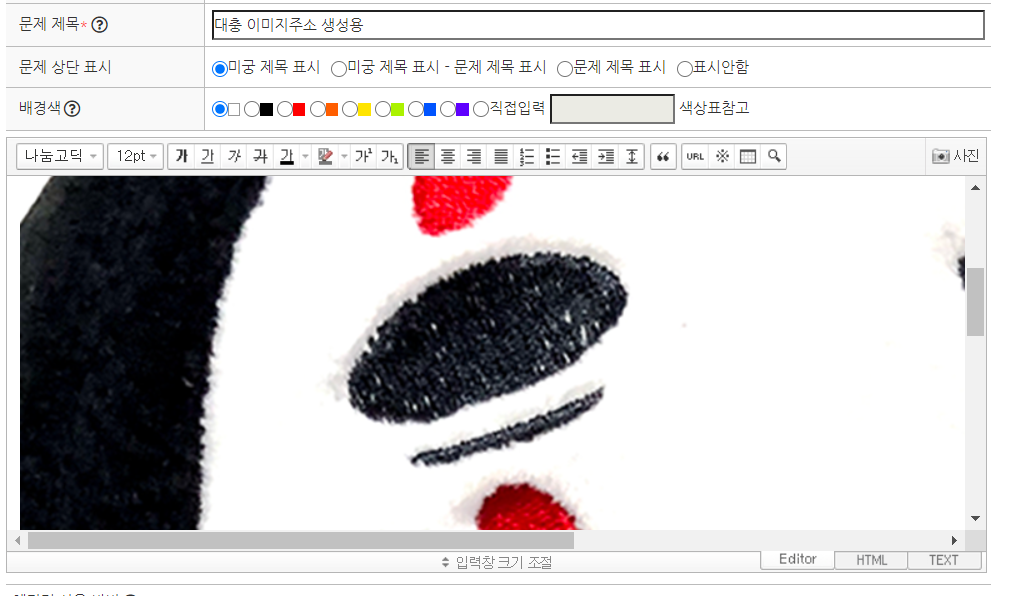This screenshot has height=596, width=1021.
Task: Open line spacing option
Action: click(632, 156)
